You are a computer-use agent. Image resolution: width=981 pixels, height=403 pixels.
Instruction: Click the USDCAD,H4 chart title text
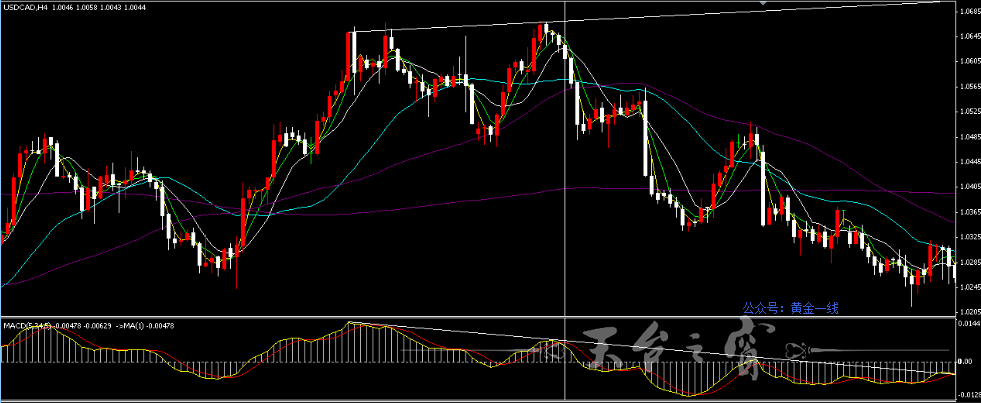coord(25,7)
